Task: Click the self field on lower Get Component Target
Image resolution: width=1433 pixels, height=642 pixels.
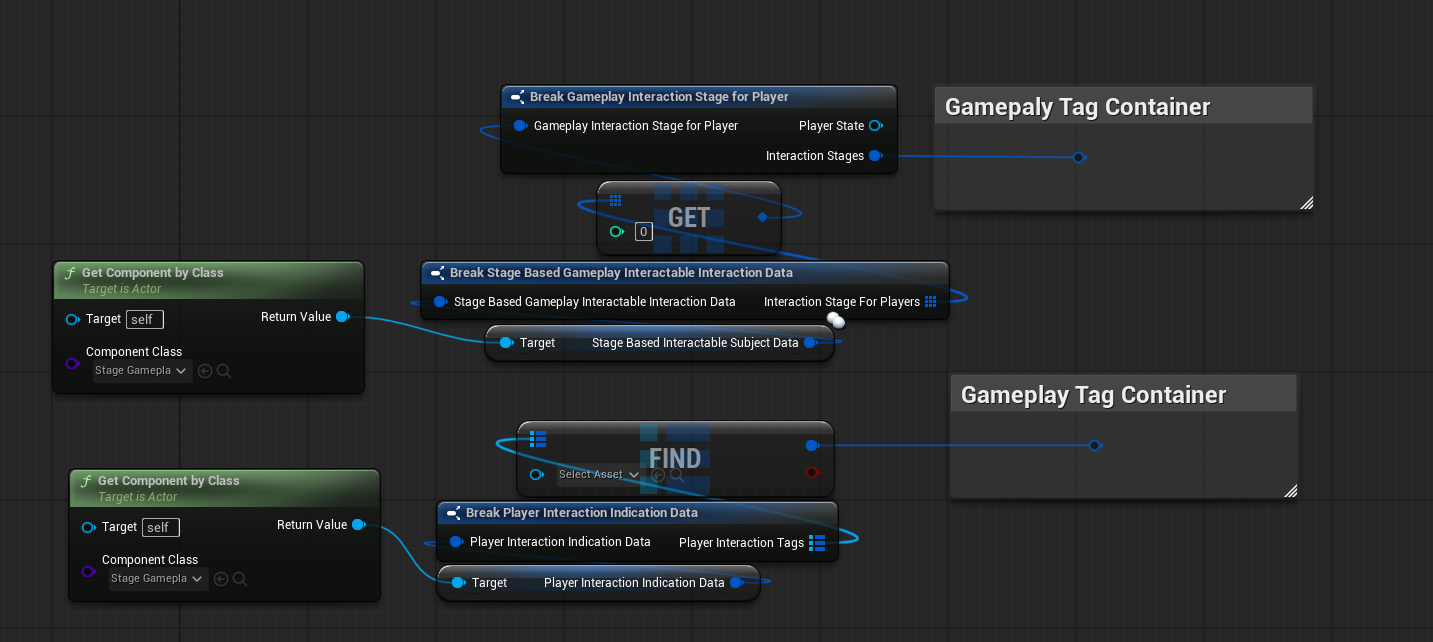Action: [x=159, y=527]
